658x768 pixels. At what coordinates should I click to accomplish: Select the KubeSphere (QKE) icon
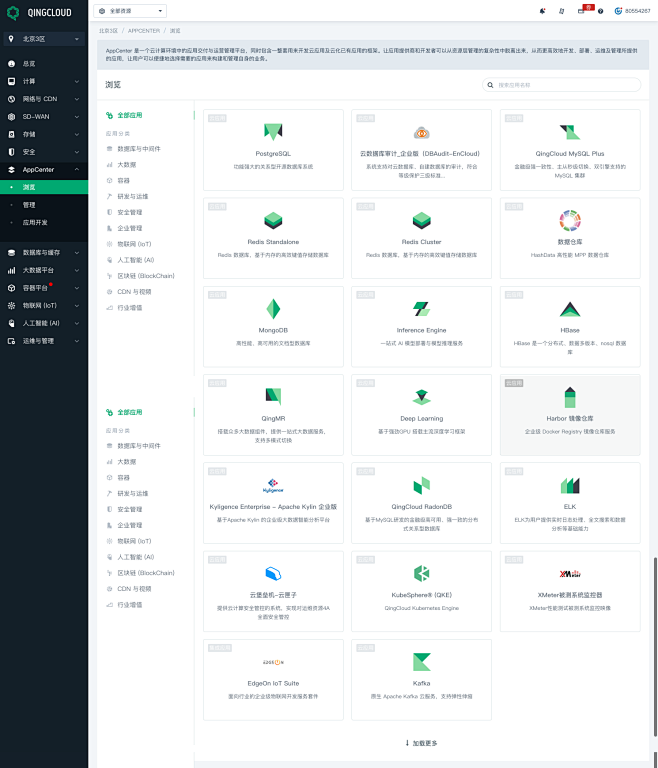coord(421,573)
